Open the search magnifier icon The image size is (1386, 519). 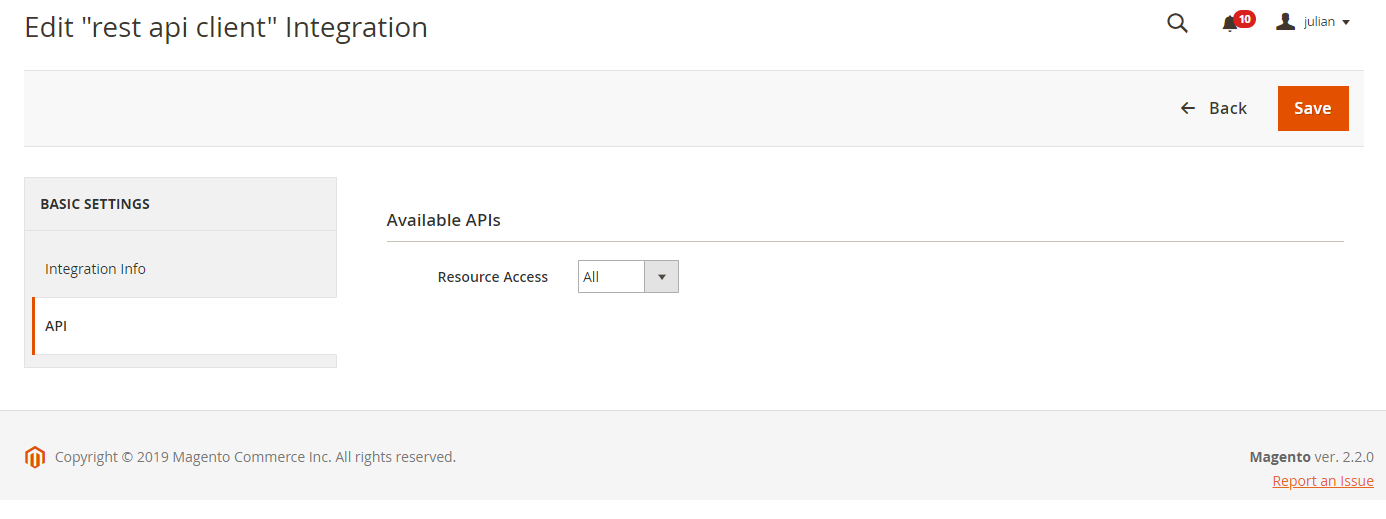click(x=1177, y=23)
